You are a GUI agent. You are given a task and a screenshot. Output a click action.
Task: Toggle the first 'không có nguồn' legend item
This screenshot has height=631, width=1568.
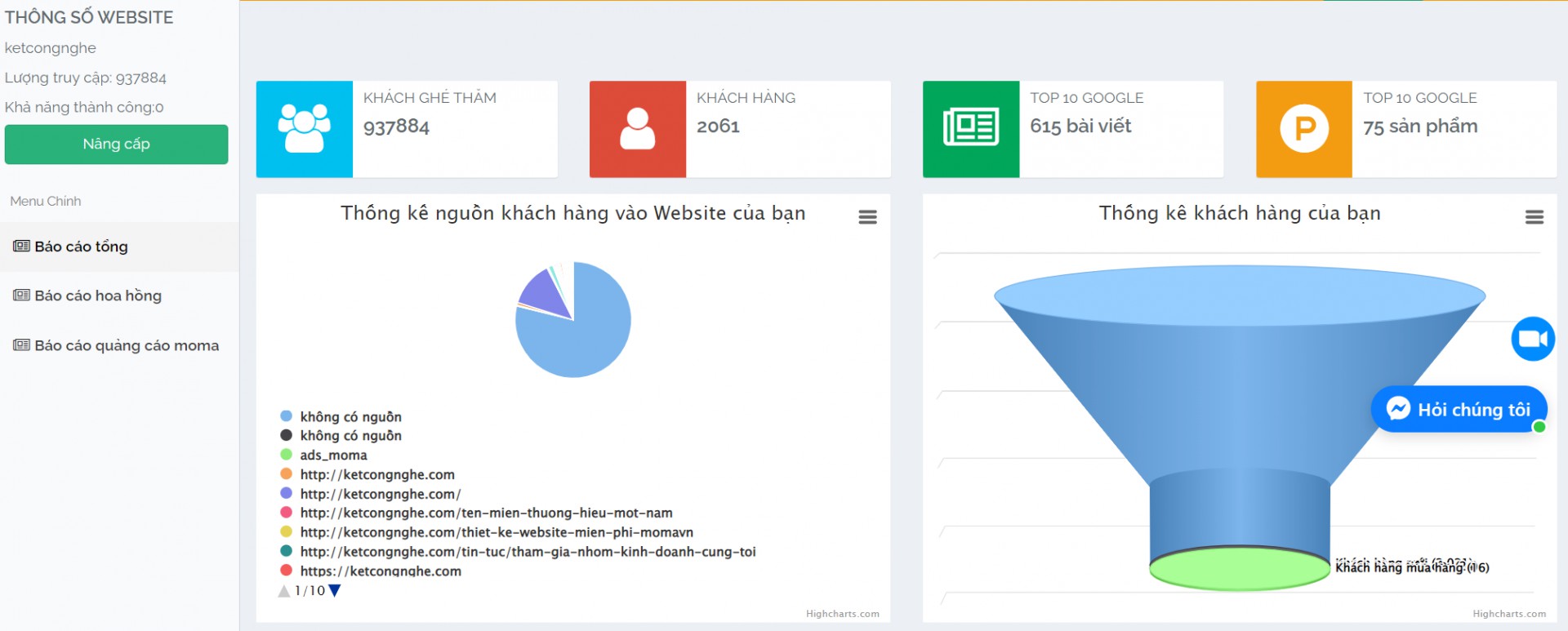[350, 417]
